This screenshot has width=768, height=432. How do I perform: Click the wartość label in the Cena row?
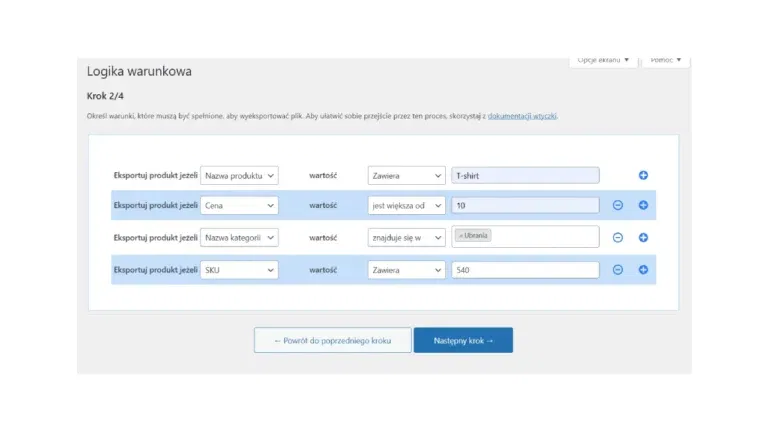click(x=323, y=205)
